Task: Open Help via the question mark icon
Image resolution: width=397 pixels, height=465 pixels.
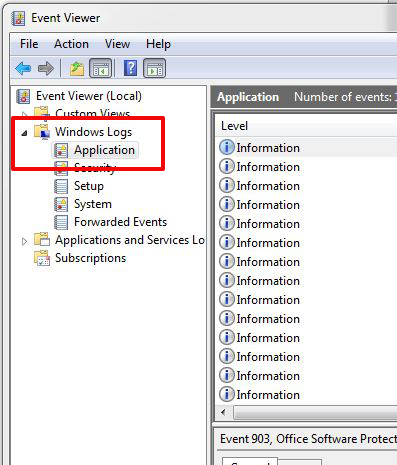Action: click(130, 68)
